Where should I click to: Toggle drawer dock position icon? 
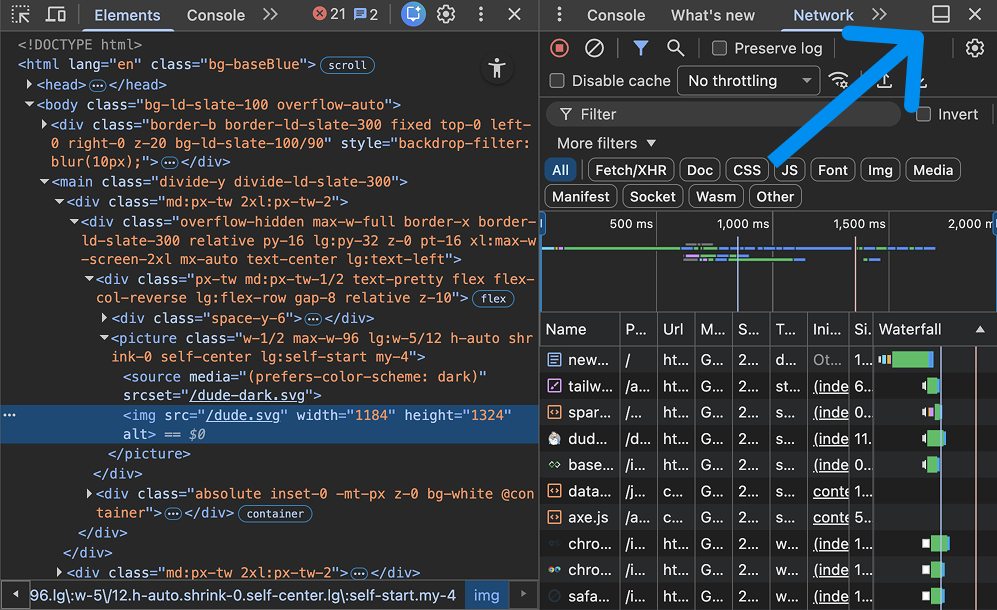[940, 15]
